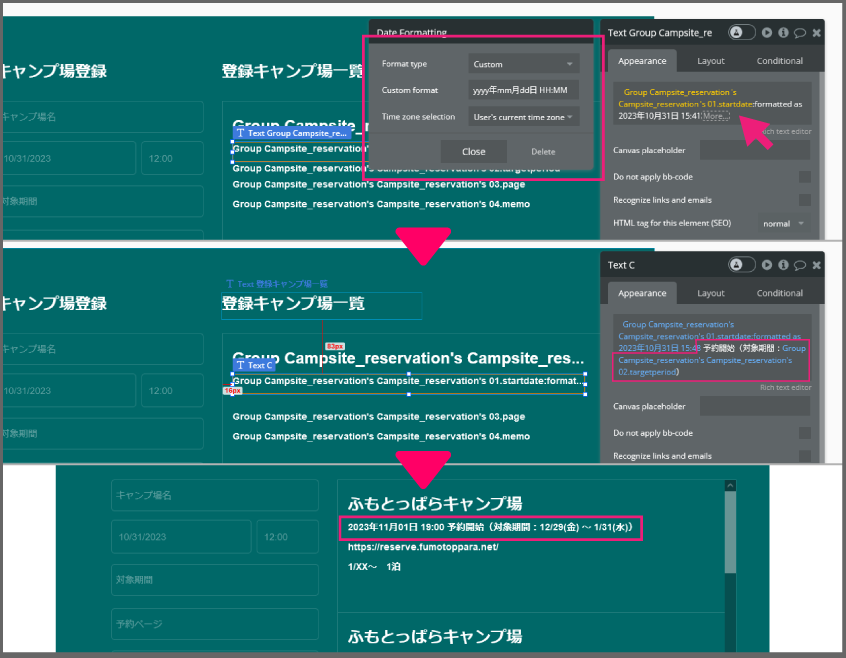Image resolution: width=846 pixels, height=658 pixels.
Task: Select the Layout tab in the Text C panel
Action: point(711,293)
